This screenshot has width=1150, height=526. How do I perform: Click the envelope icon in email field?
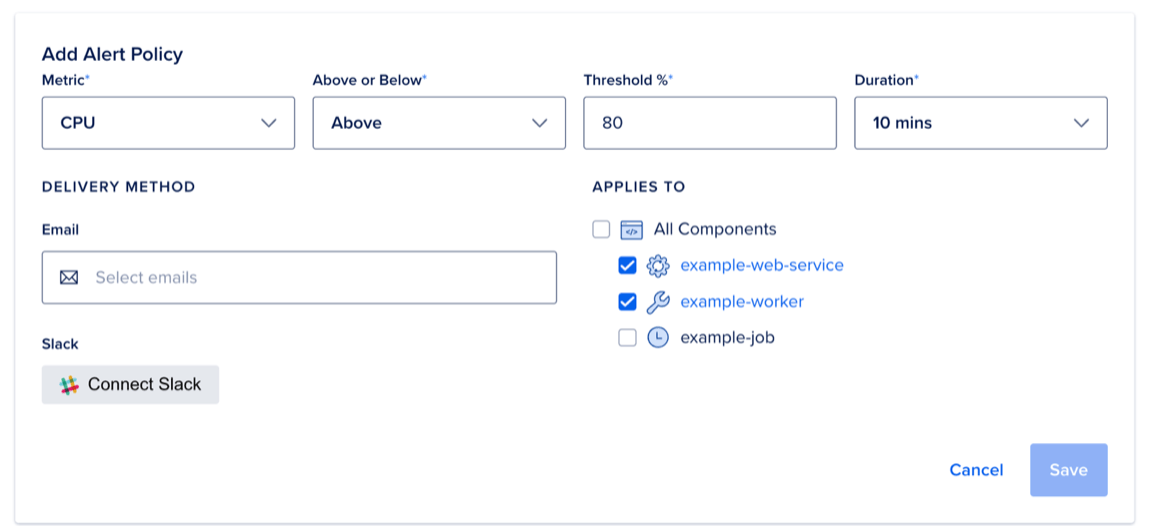[x=69, y=277]
